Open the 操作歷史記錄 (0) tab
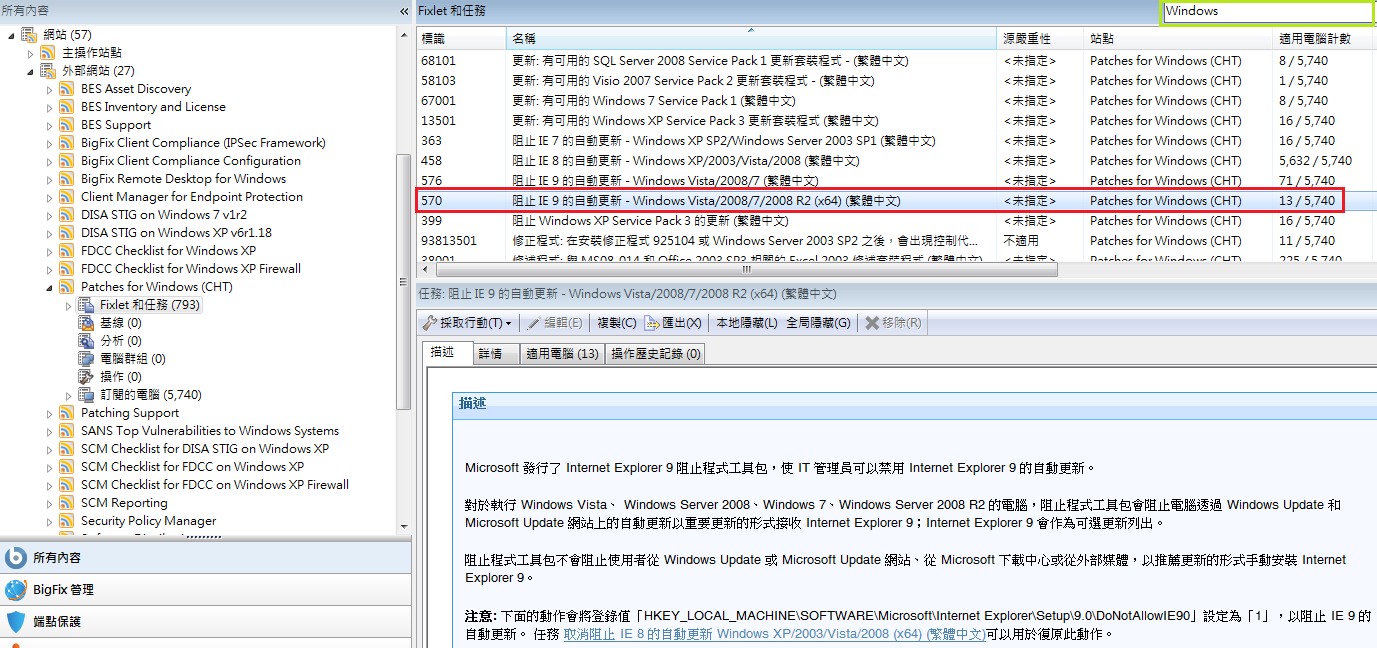This screenshot has width=1377, height=648. [656, 354]
